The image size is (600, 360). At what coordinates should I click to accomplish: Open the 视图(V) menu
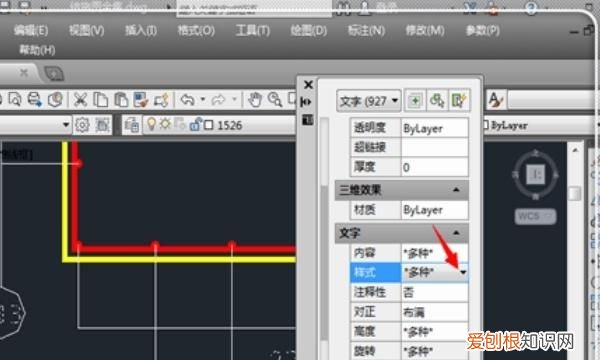(x=86, y=30)
